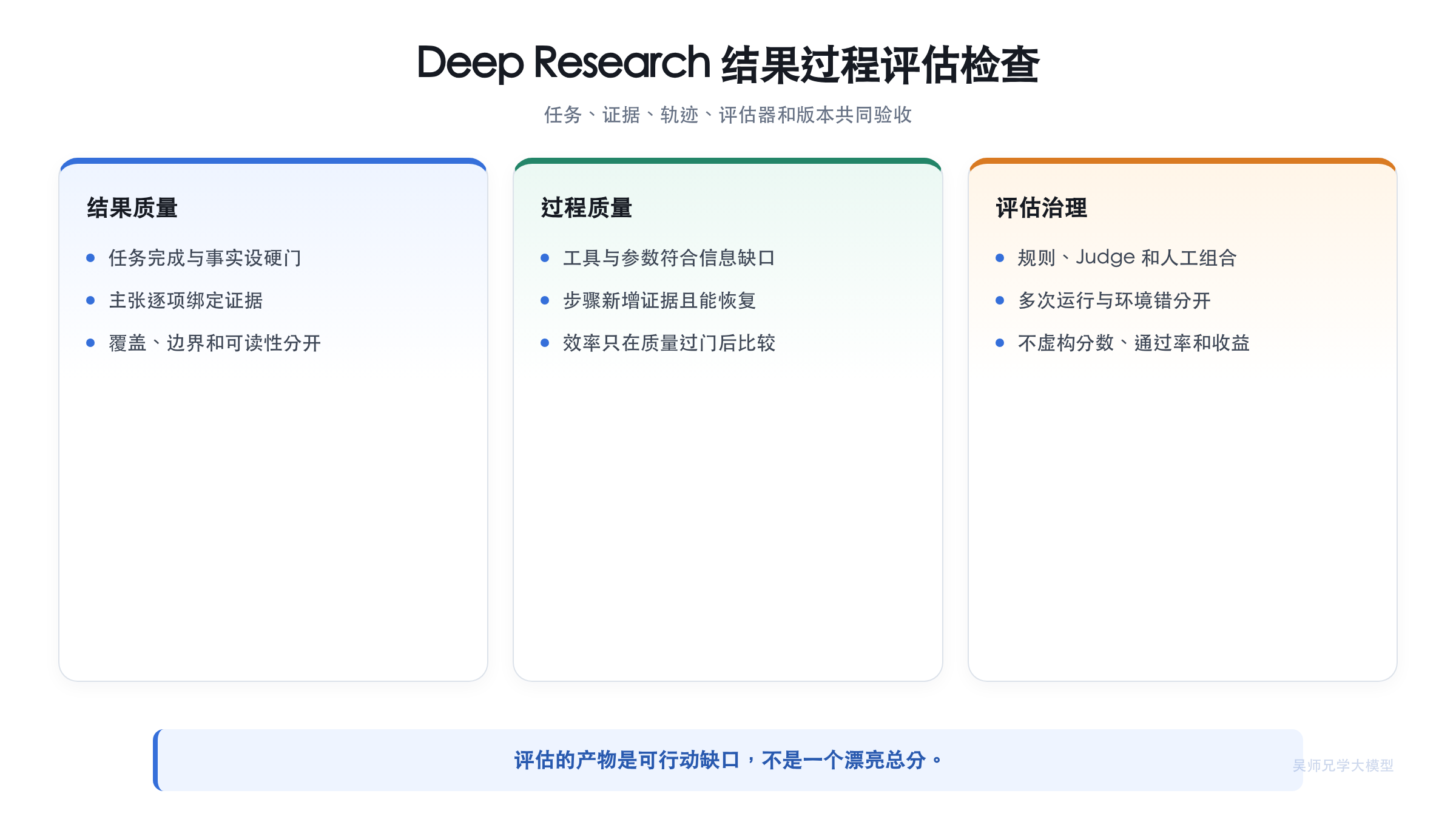Click the '评估治理' card heading

pos(1042,207)
